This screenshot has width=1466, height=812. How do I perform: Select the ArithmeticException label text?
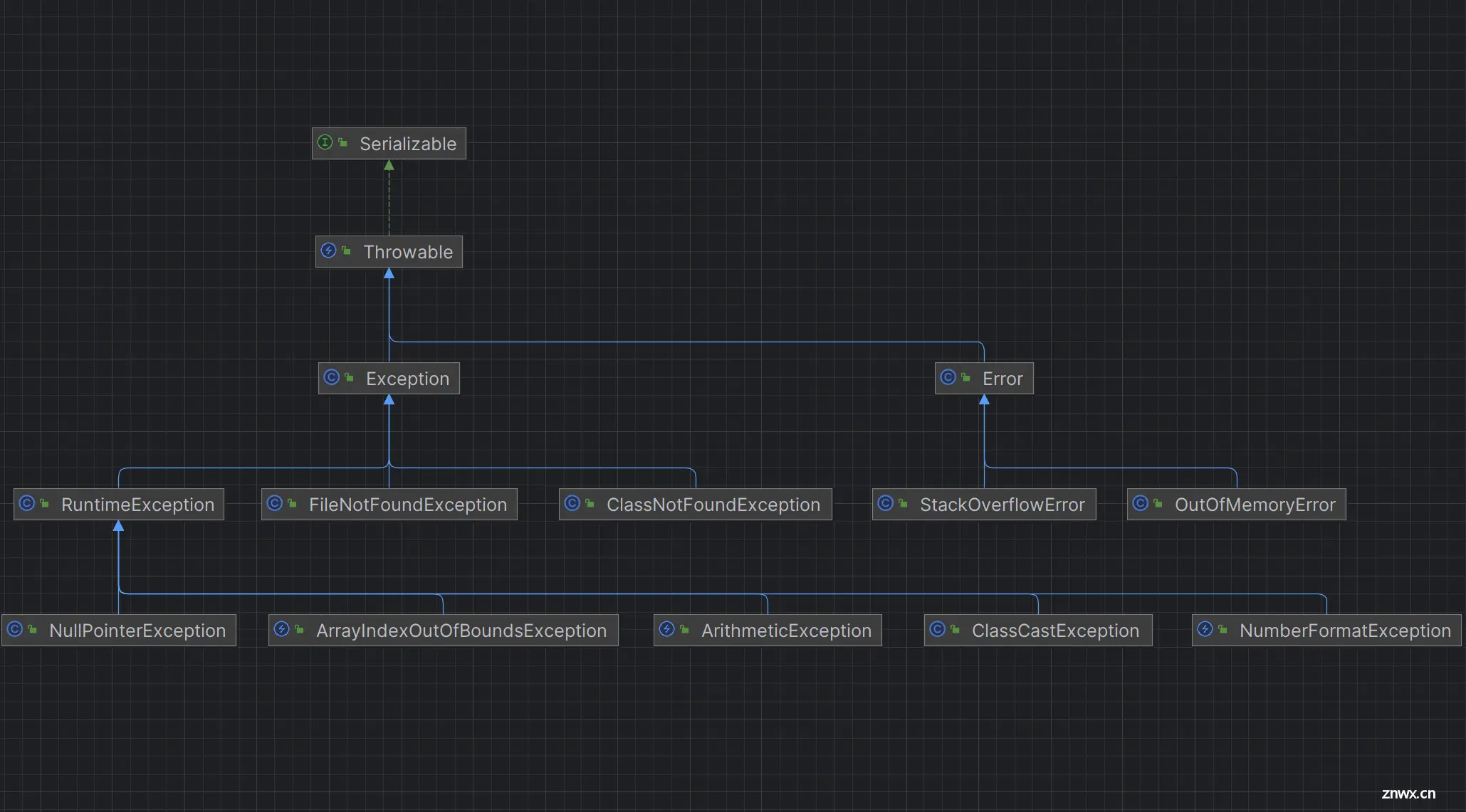(x=787, y=631)
